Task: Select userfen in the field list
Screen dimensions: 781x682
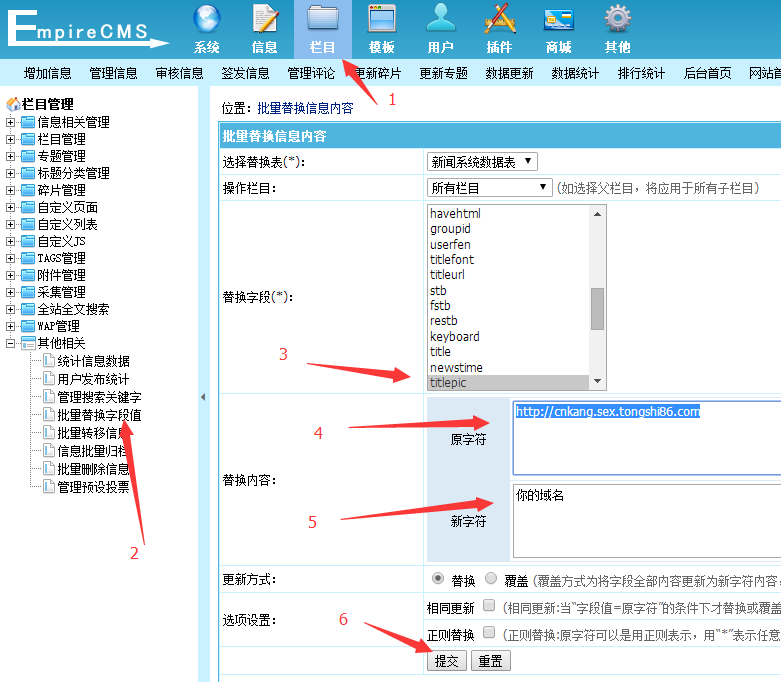Action: coord(509,244)
